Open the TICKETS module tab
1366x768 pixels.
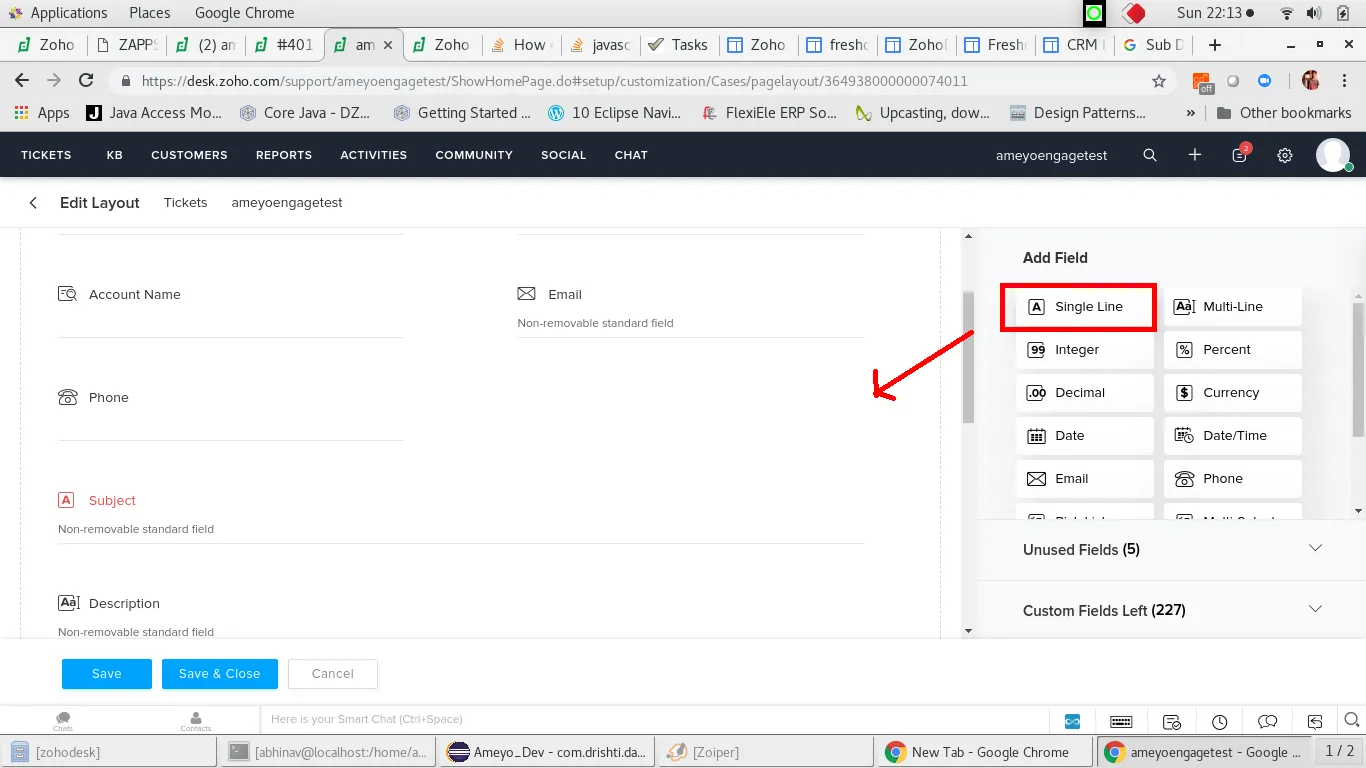tap(46, 155)
